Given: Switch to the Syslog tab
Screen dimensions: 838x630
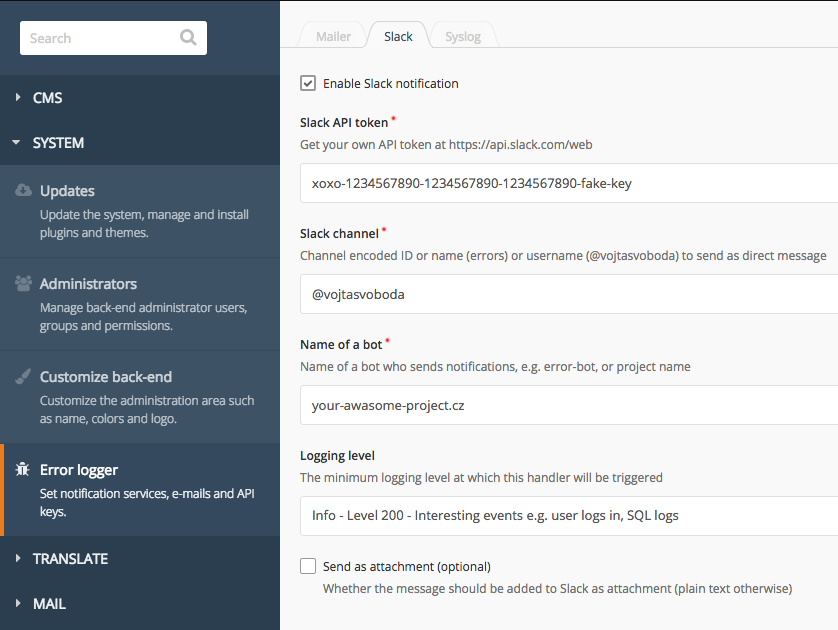Looking at the screenshot, I should point(463,36).
